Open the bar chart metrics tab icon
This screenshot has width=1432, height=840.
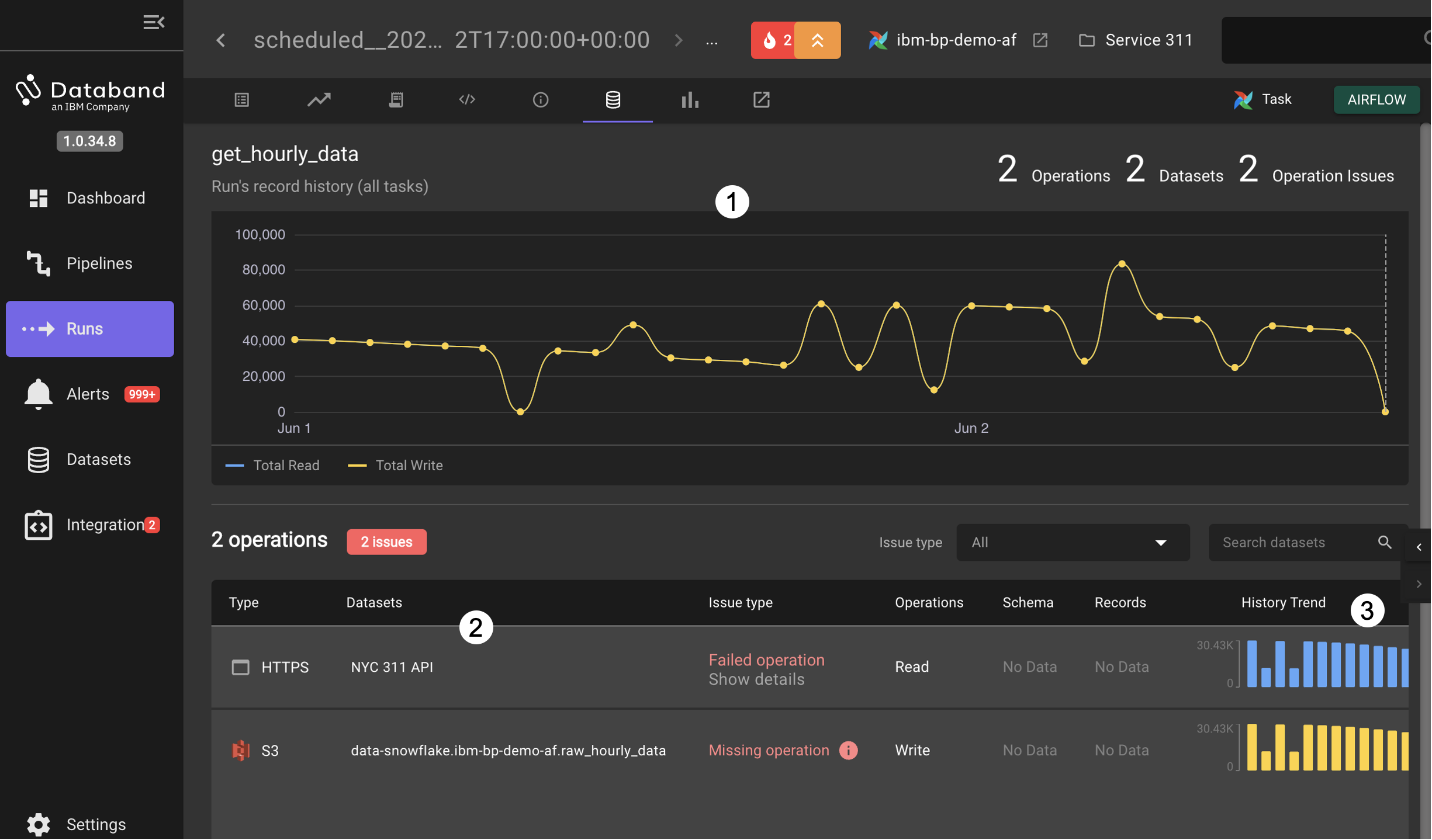point(690,100)
